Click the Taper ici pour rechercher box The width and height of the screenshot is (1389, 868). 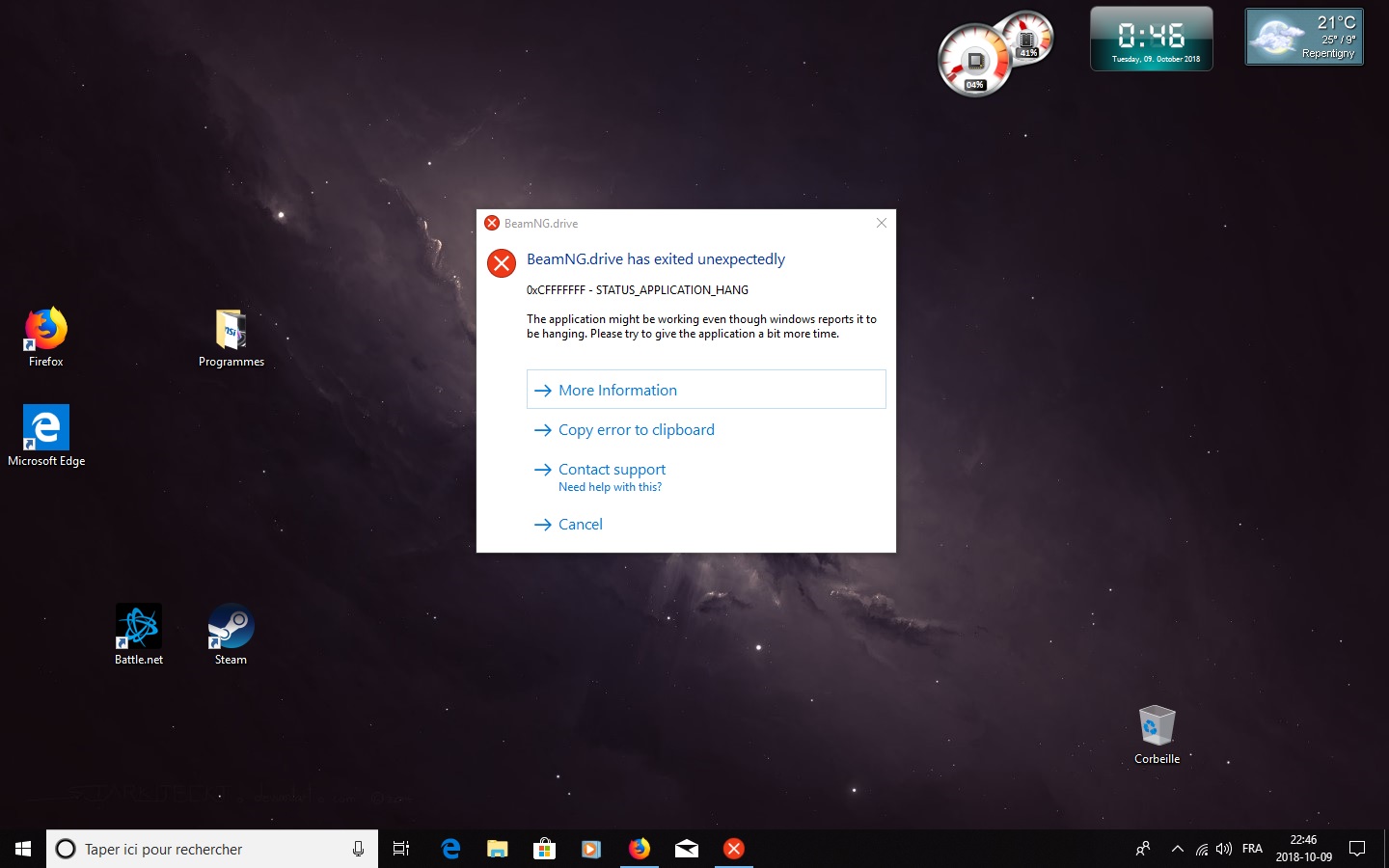(x=212, y=849)
